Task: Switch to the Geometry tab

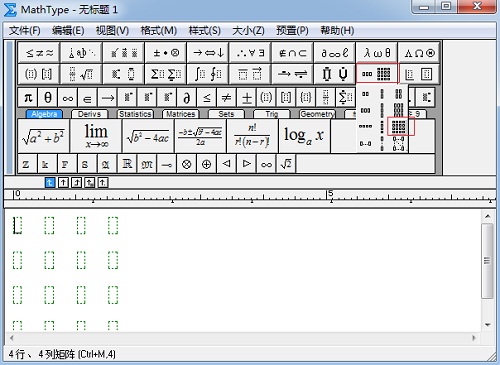Action: 317,114
